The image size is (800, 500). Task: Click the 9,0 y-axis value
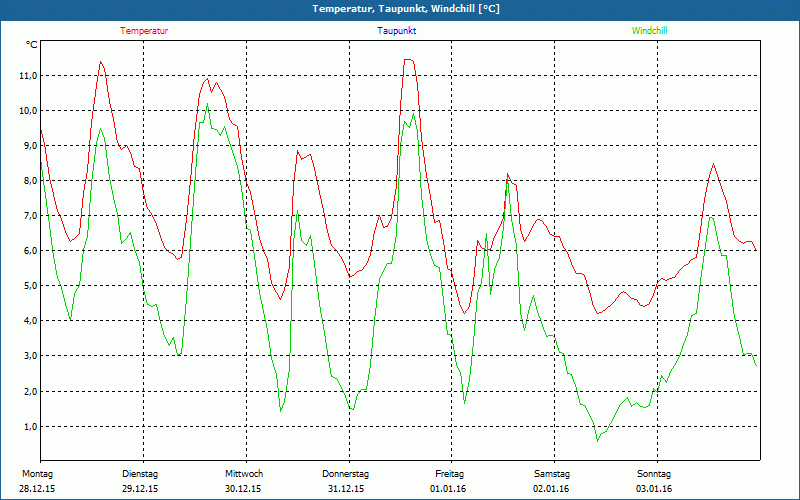point(30,146)
